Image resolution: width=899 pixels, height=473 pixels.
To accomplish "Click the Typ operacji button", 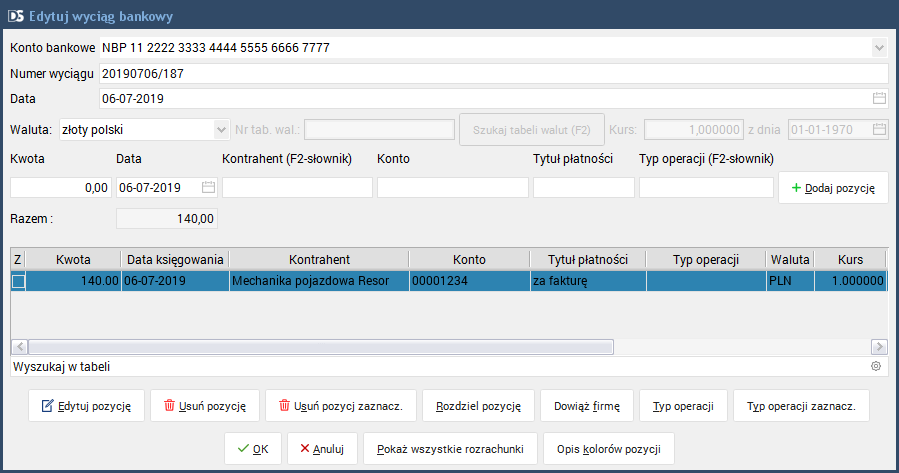I will (683, 406).
